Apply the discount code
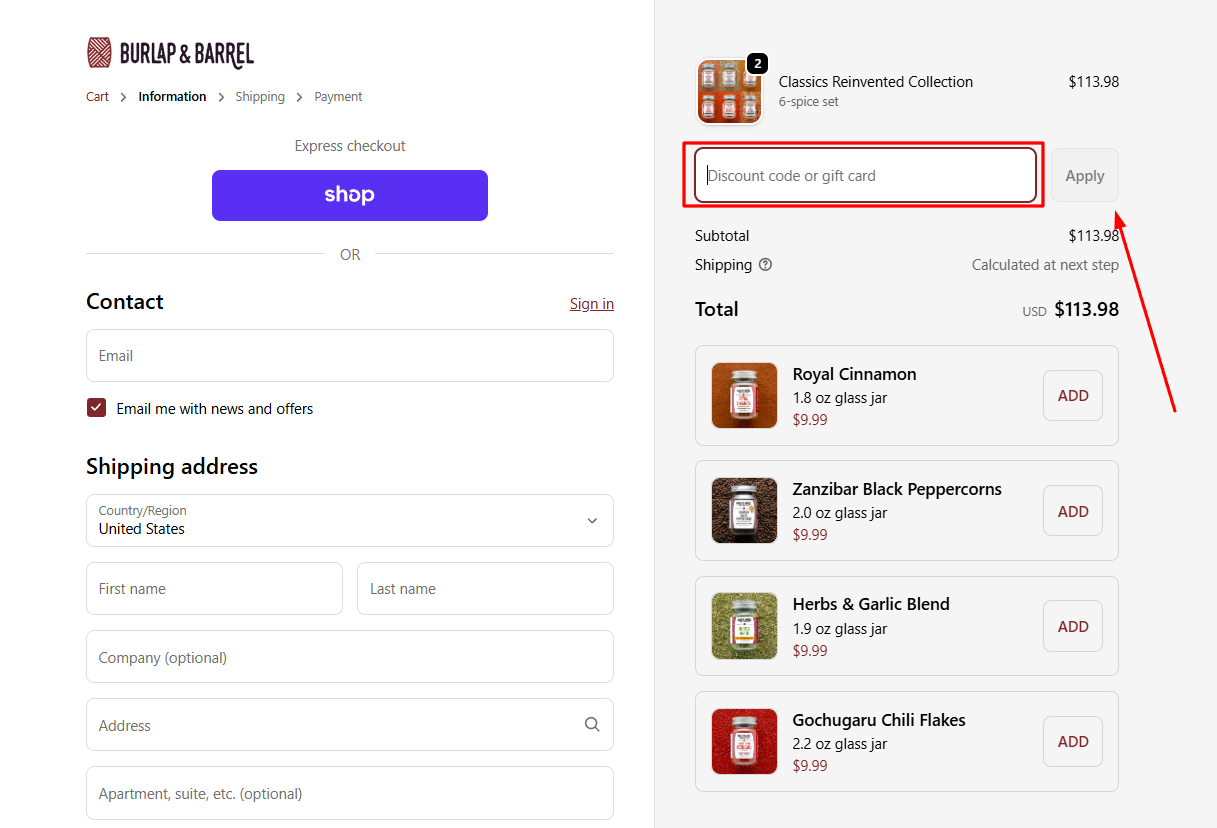The image size is (1217, 828). pyautogui.click(x=1085, y=175)
